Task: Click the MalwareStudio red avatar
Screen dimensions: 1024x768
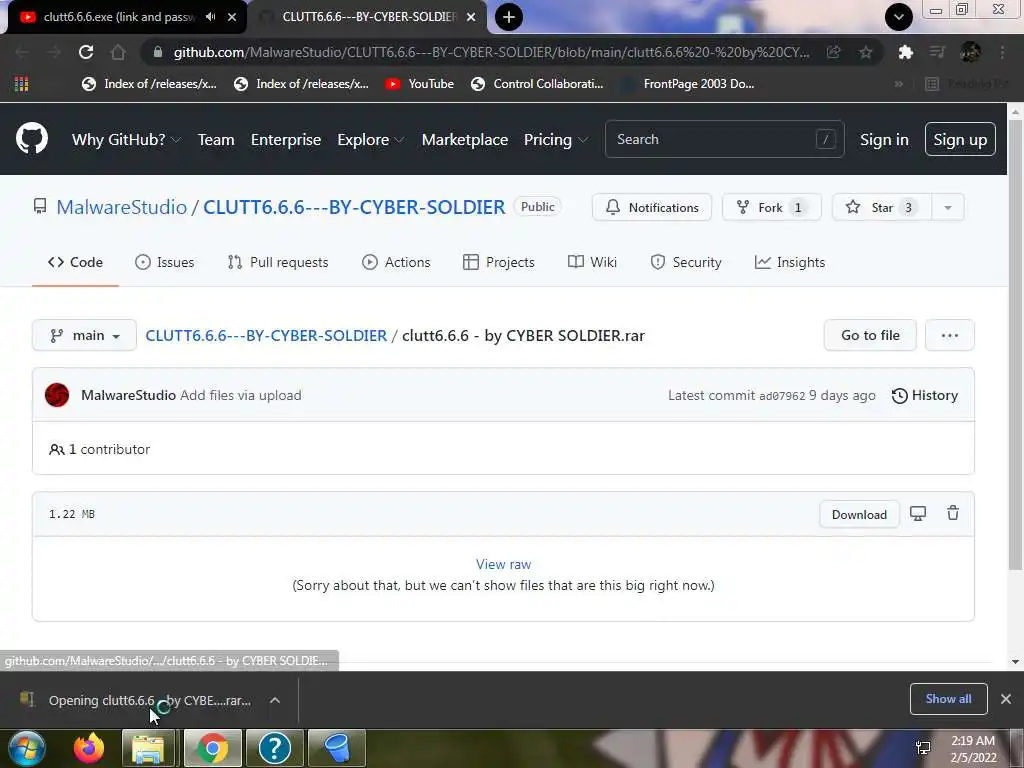Action: pyautogui.click(x=57, y=395)
